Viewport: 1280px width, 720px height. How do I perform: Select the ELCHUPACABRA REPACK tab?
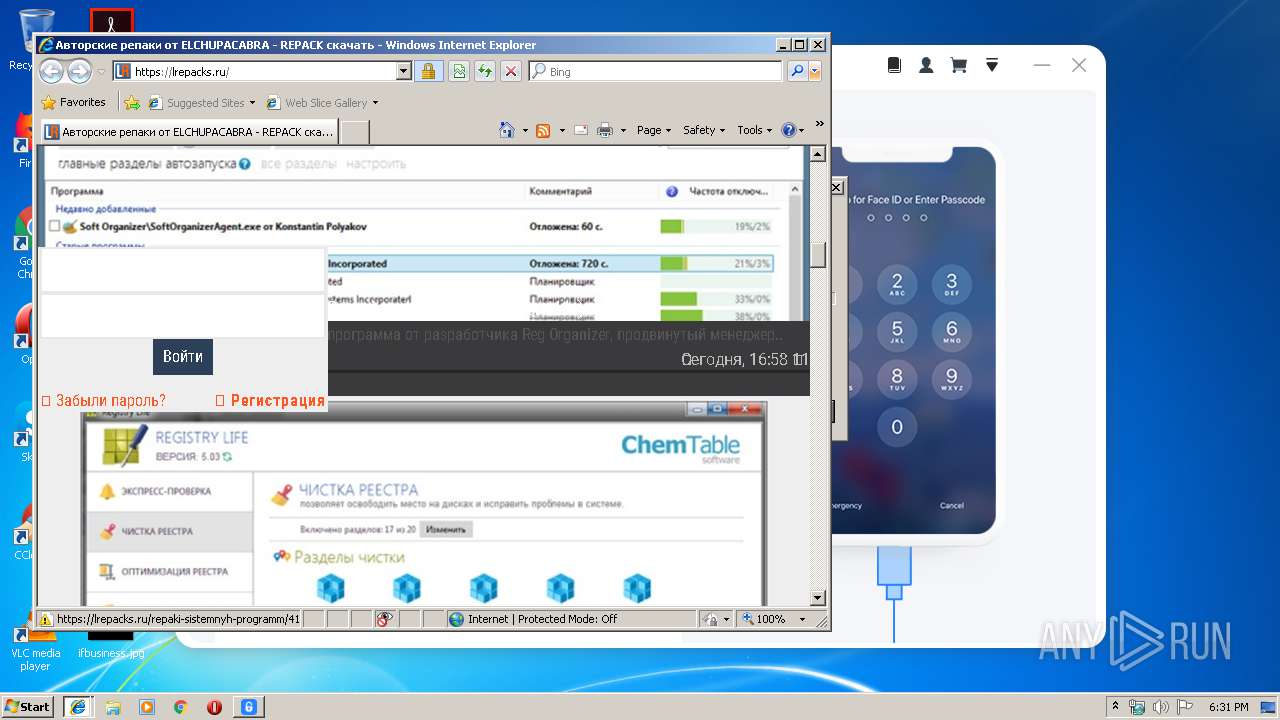pyautogui.click(x=189, y=131)
